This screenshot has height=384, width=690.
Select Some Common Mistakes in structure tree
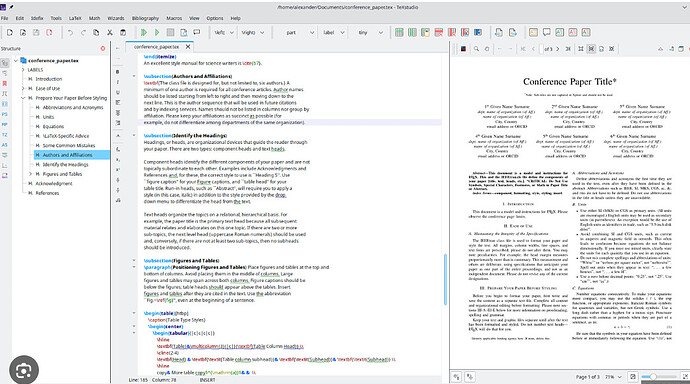pos(69,146)
